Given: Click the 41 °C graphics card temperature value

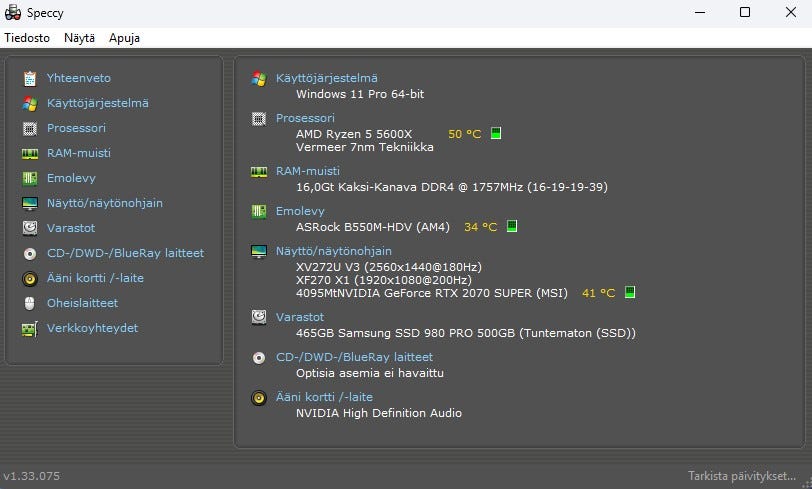Looking at the screenshot, I should [599, 293].
